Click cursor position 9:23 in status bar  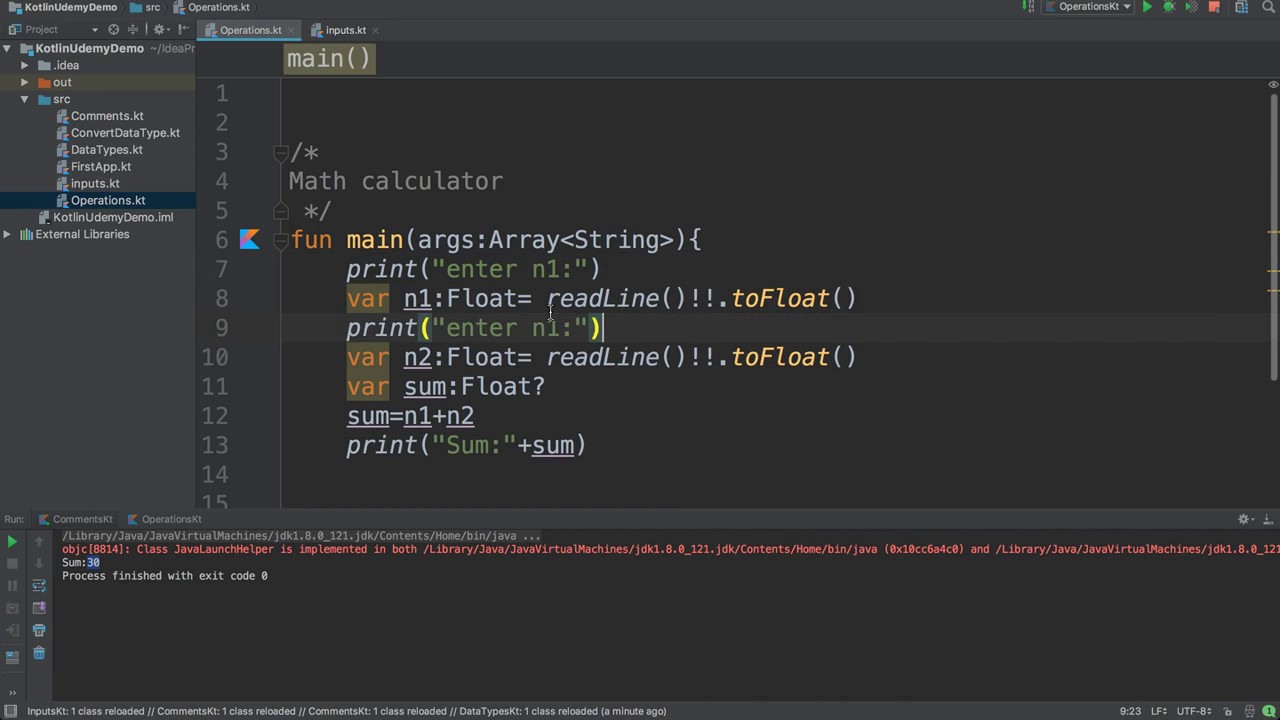[1130, 711]
